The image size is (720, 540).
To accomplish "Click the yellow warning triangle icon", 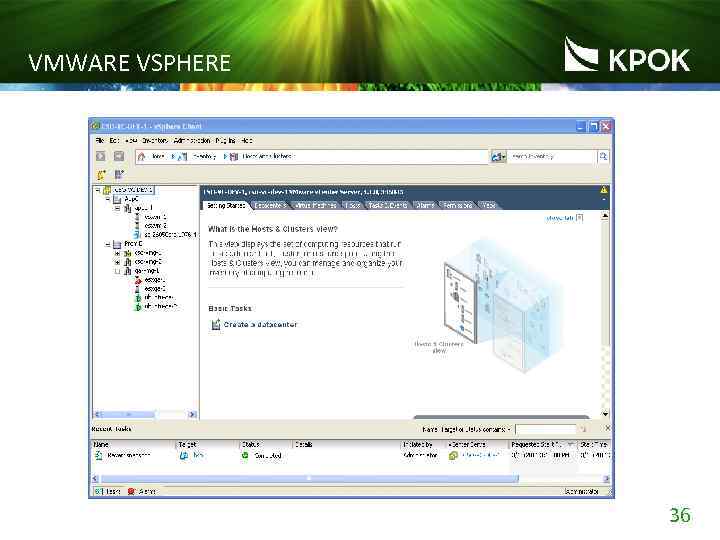I will [604, 190].
